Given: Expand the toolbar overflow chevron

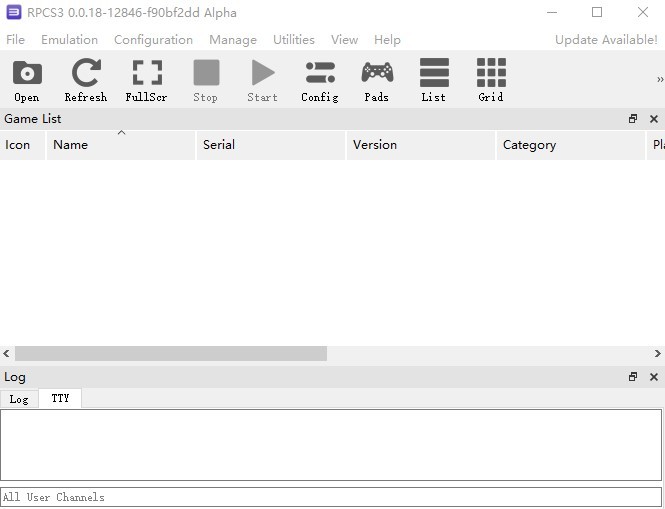Looking at the screenshot, I should (x=659, y=80).
